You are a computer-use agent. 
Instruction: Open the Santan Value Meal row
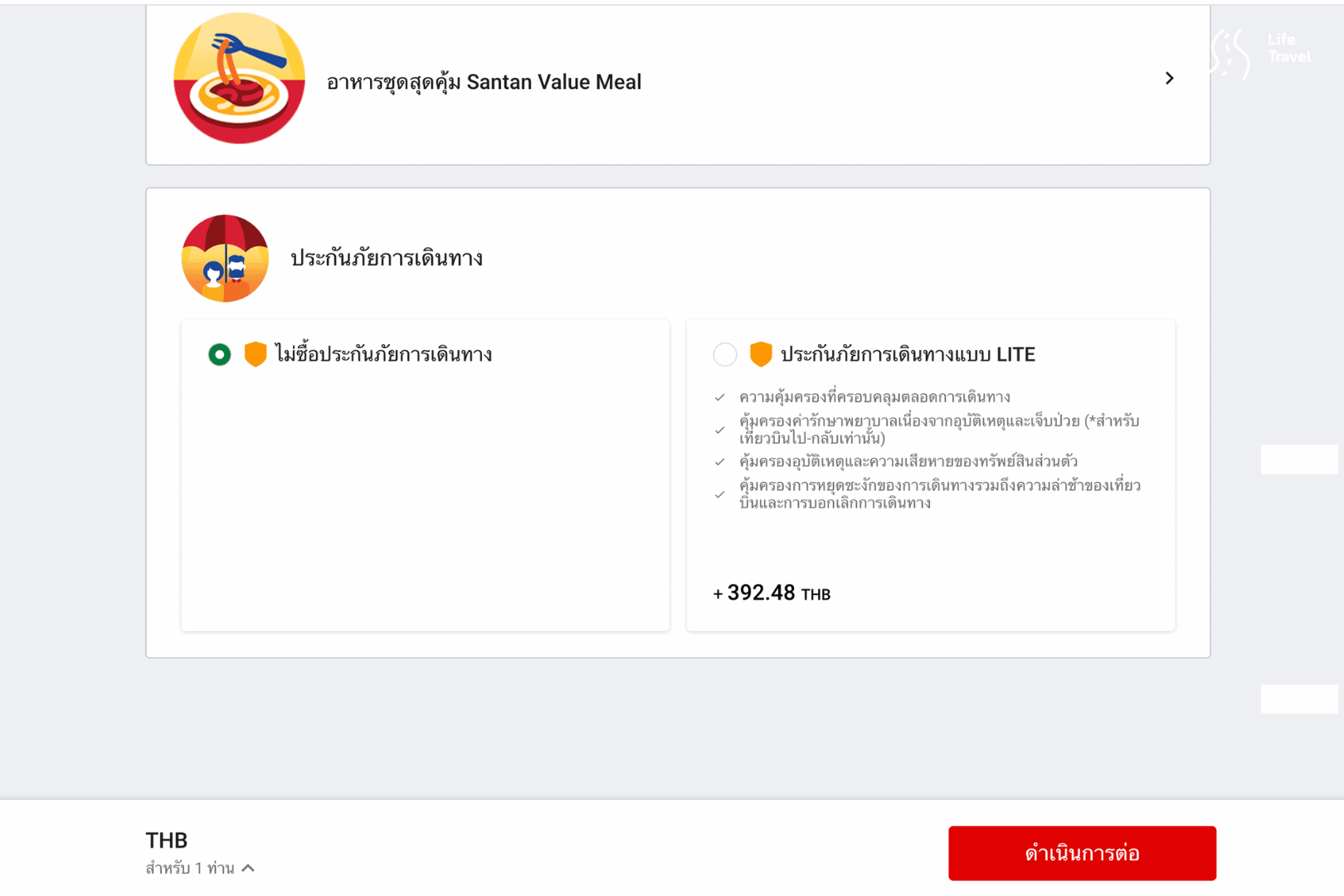(x=678, y=83)
